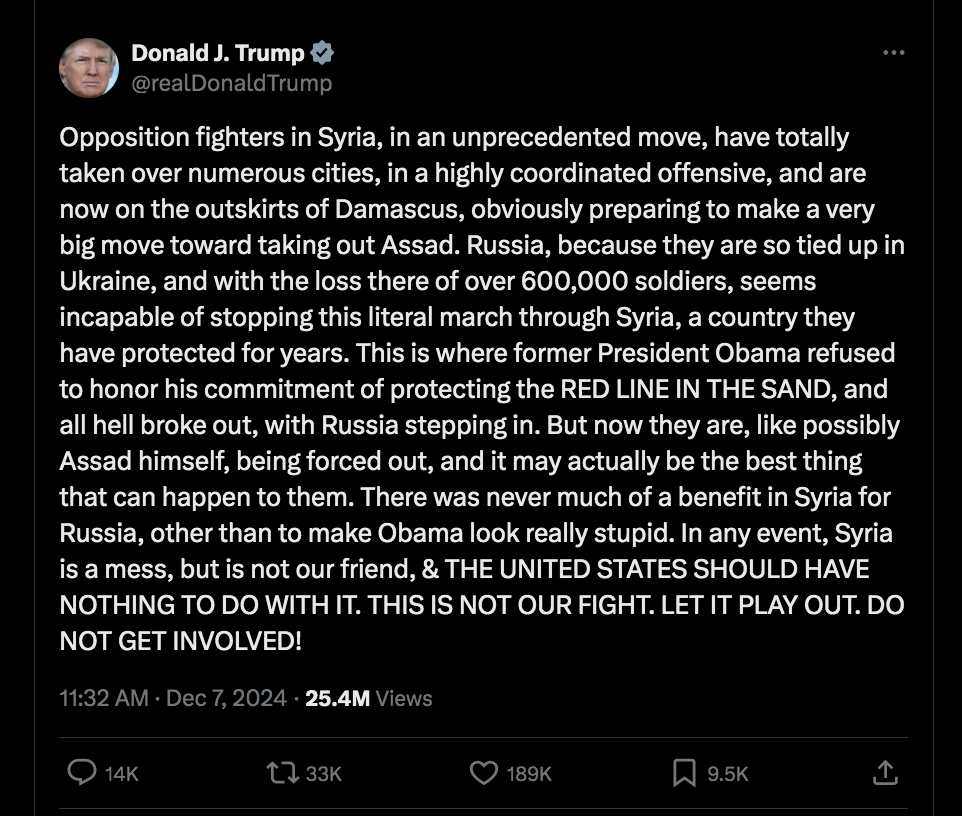Click the 33K reposts count

coord(323,773)
